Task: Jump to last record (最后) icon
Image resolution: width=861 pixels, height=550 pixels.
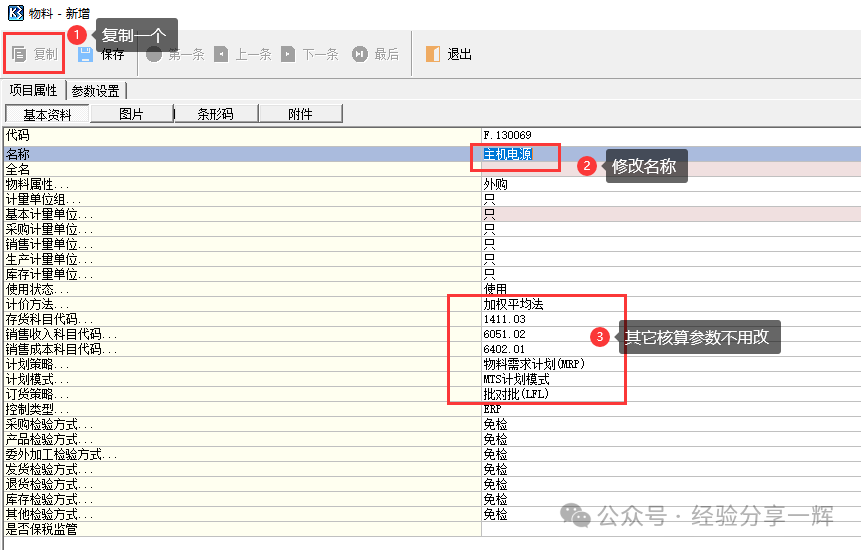Action: point(360,54)
